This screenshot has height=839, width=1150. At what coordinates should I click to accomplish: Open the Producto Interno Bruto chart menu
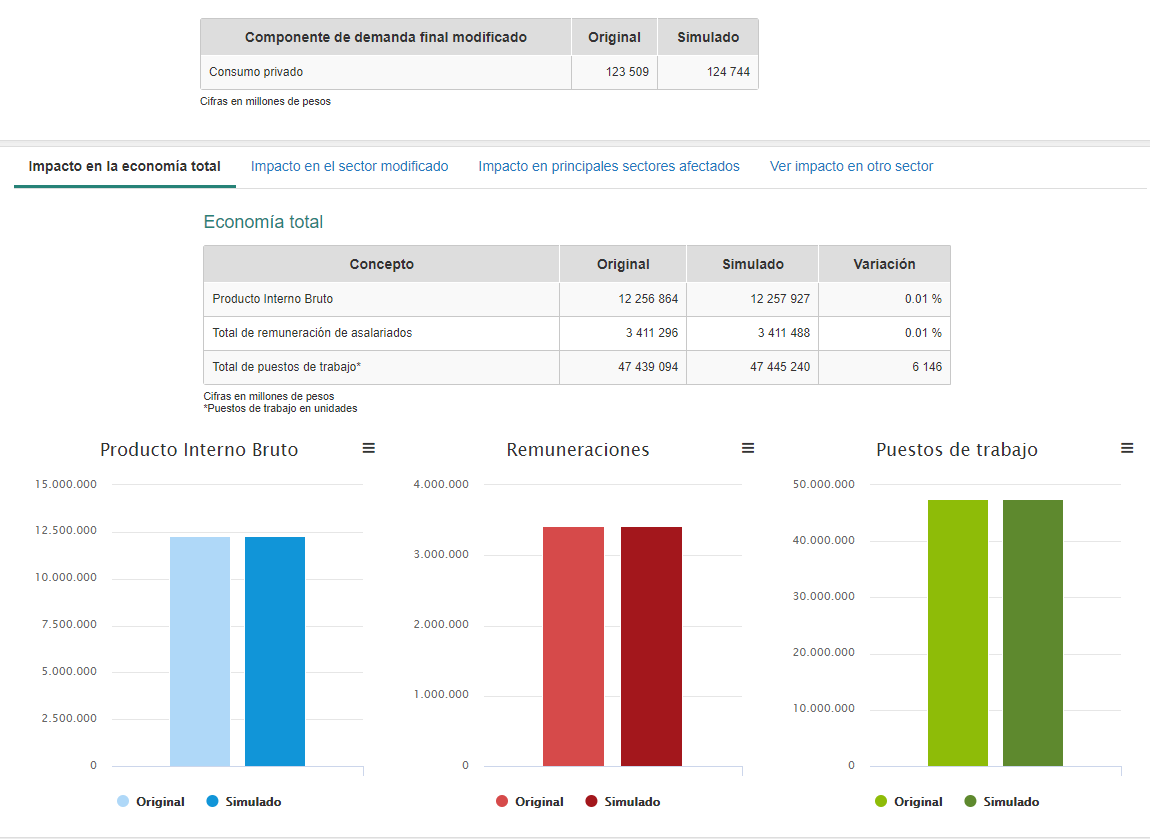pos(368,449)
